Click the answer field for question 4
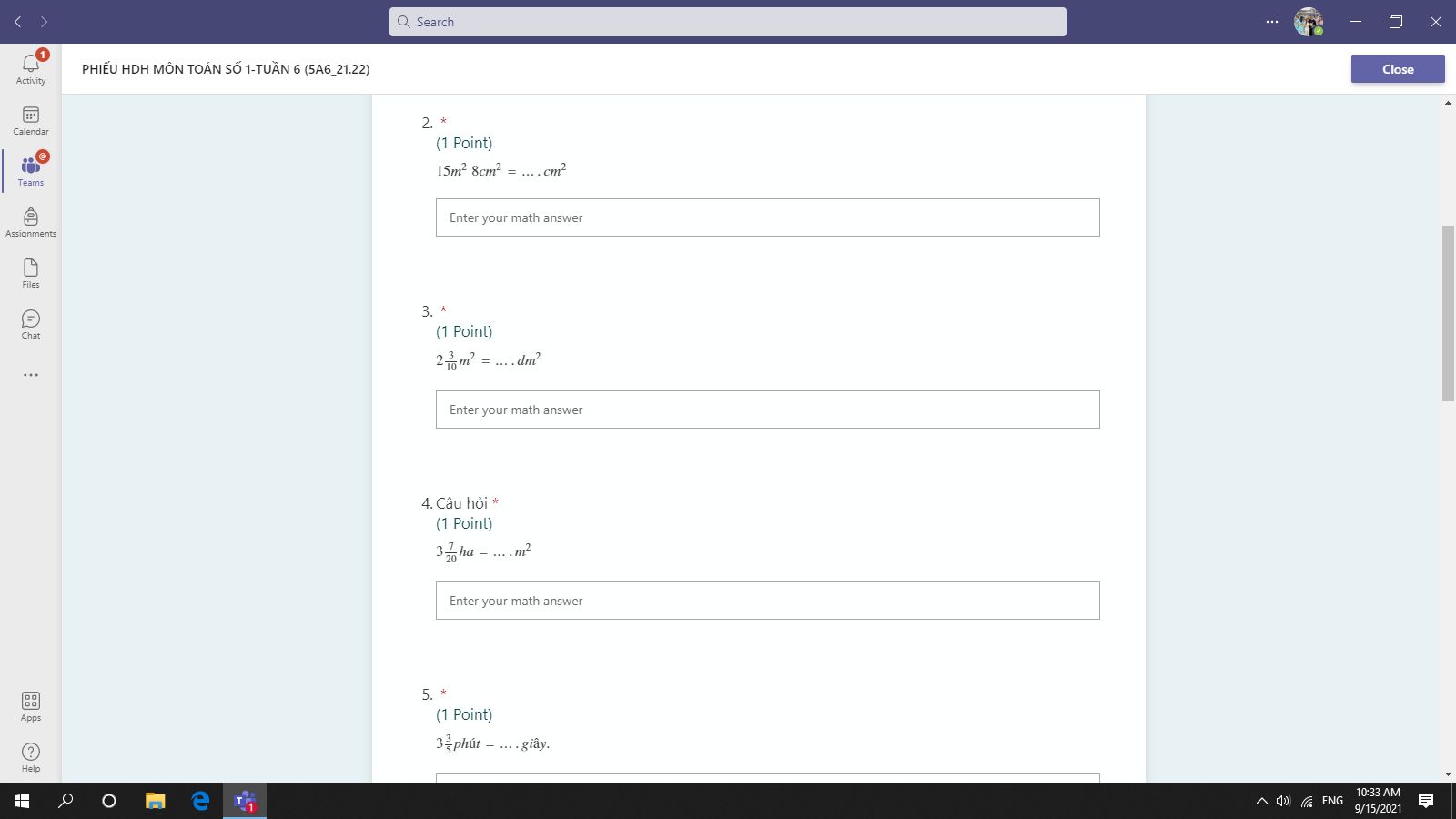 point(768,601)
